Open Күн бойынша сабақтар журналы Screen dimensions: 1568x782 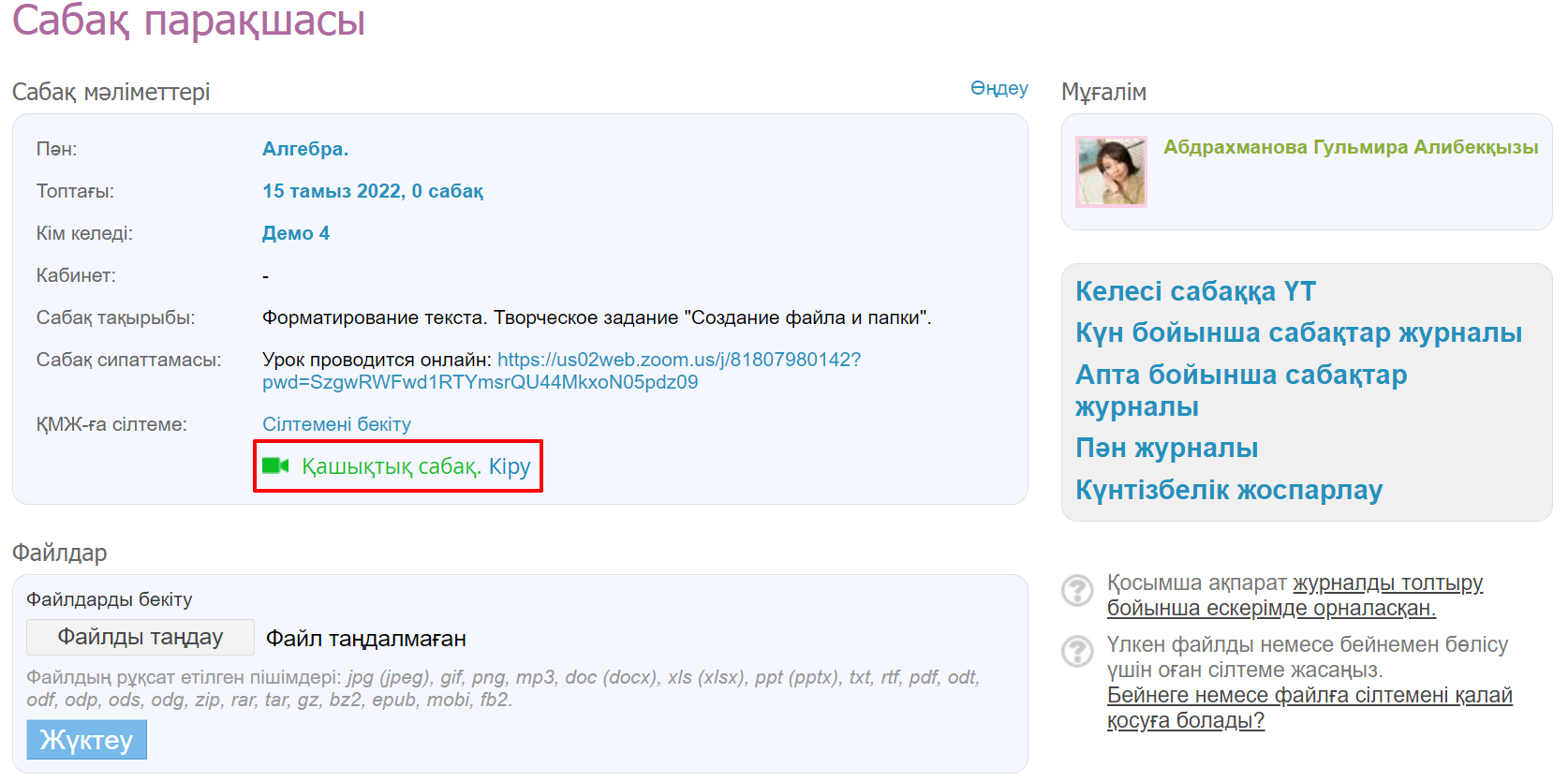1298,332
